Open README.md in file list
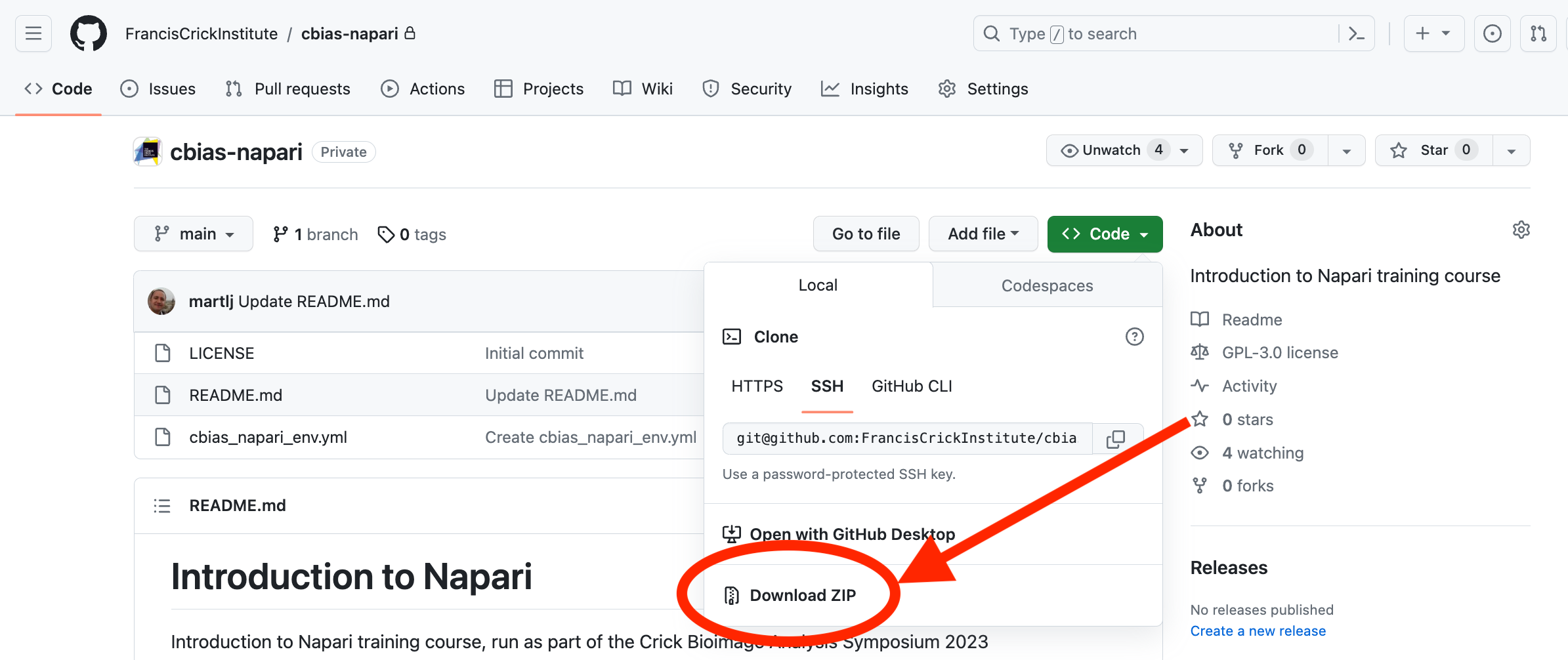 236,395
